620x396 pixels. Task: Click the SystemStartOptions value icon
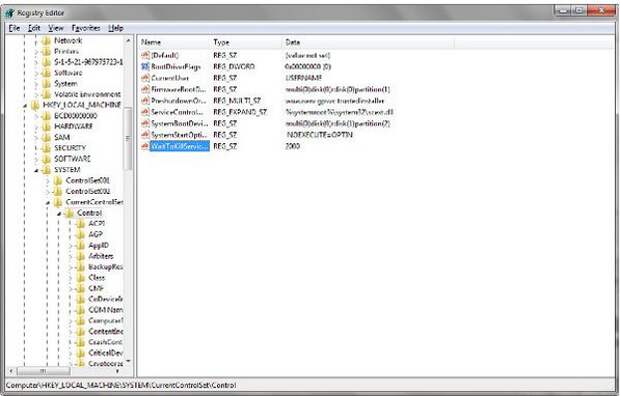145,135
